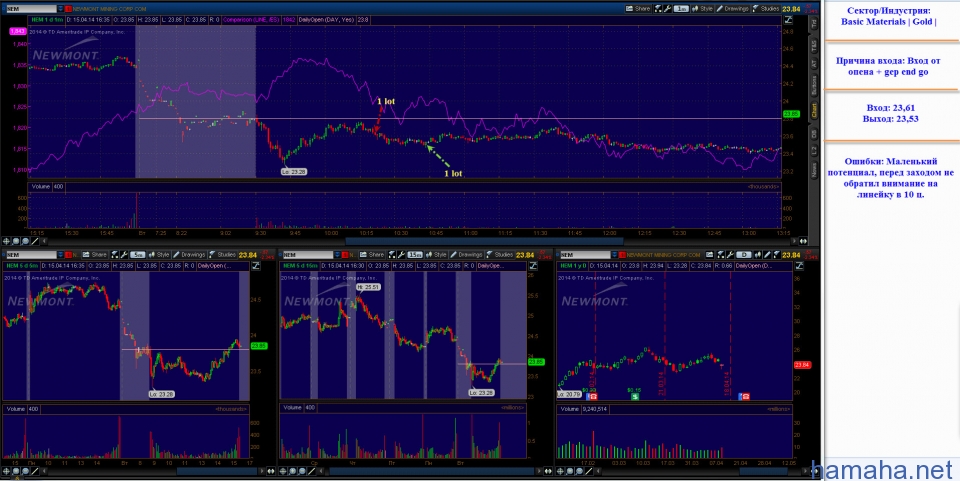This screenshot has width=960, height=481.
Task: Maximize the daily chart cell
Action: click(800, 266)
